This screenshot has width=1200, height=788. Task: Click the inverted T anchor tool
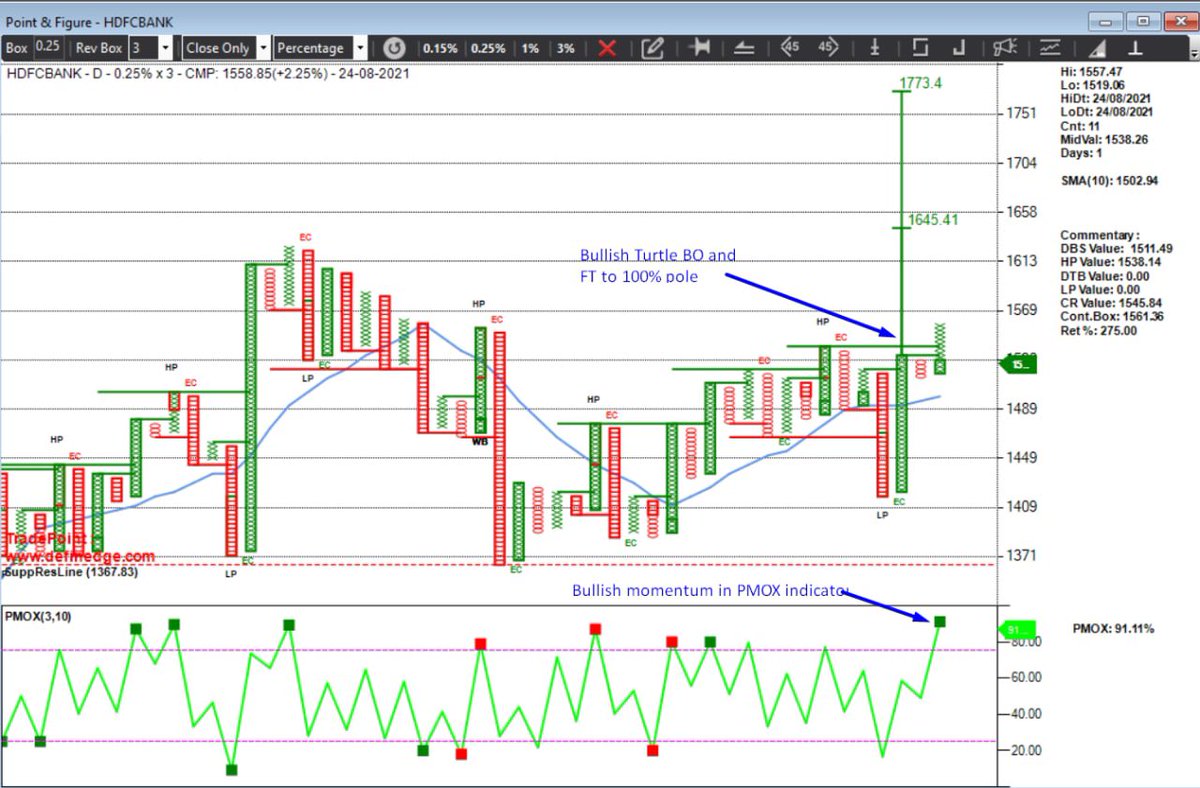tap(1137, 47)
